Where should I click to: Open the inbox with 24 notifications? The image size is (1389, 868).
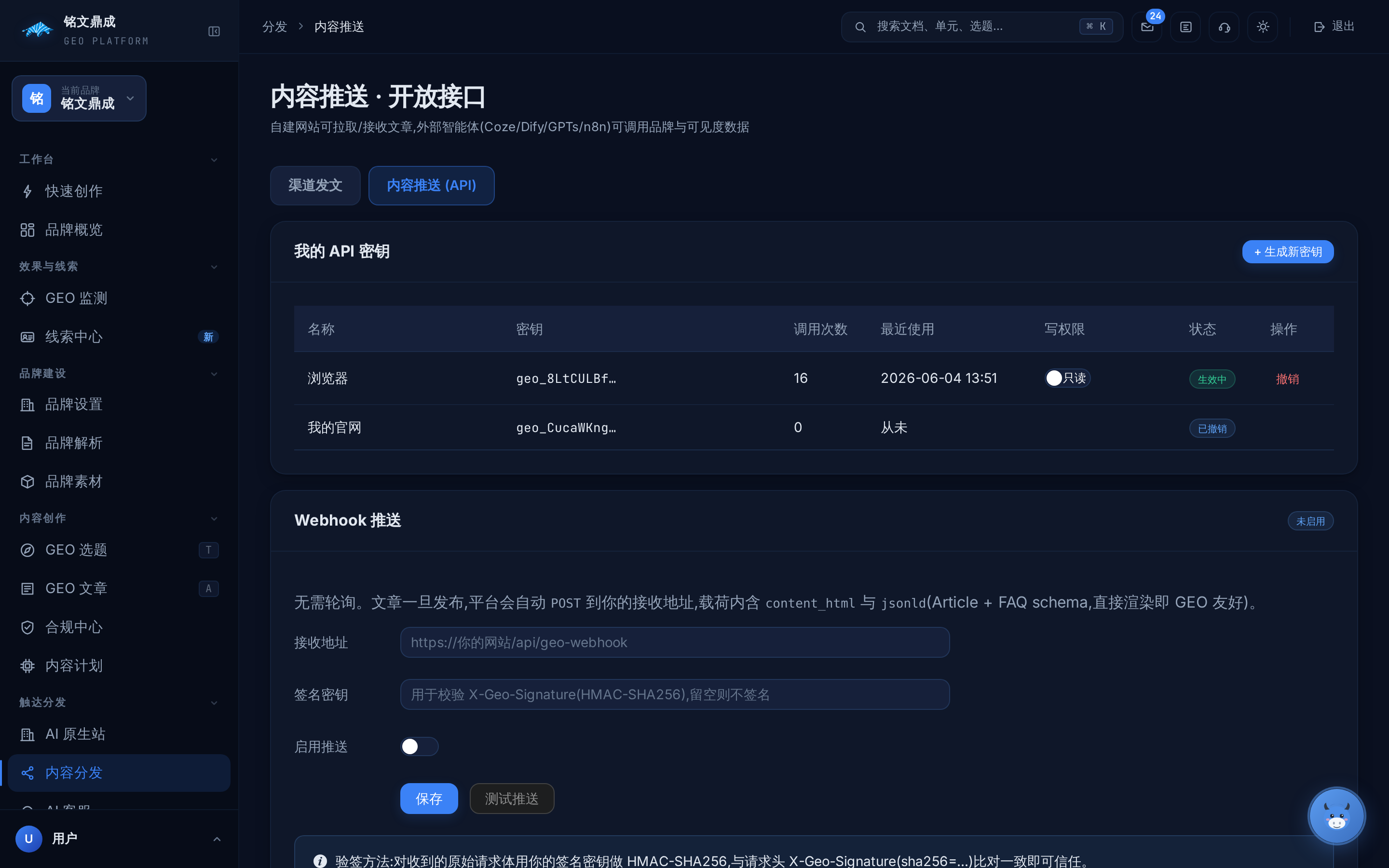[x=1147, y=27]
